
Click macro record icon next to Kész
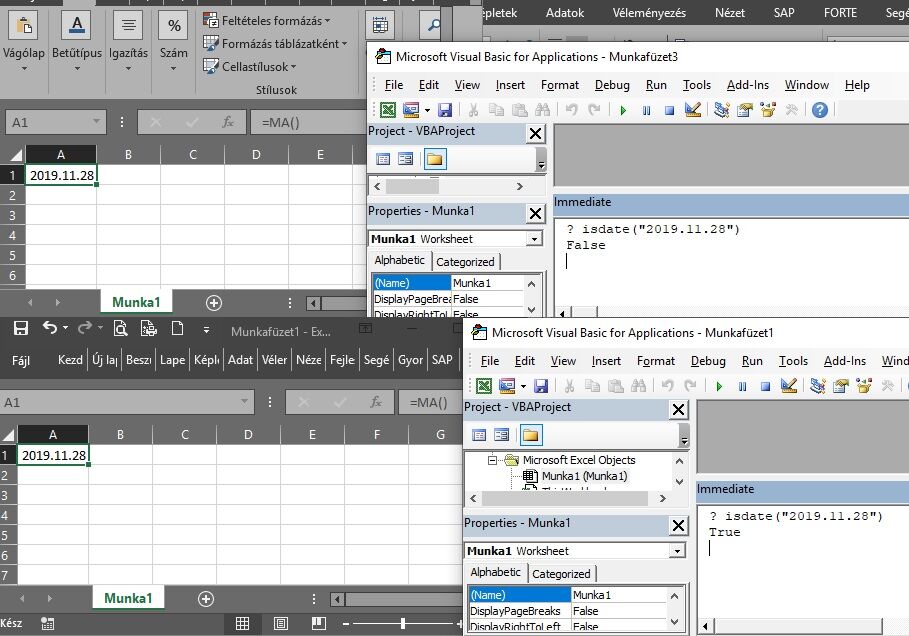[x=48, y=624]
